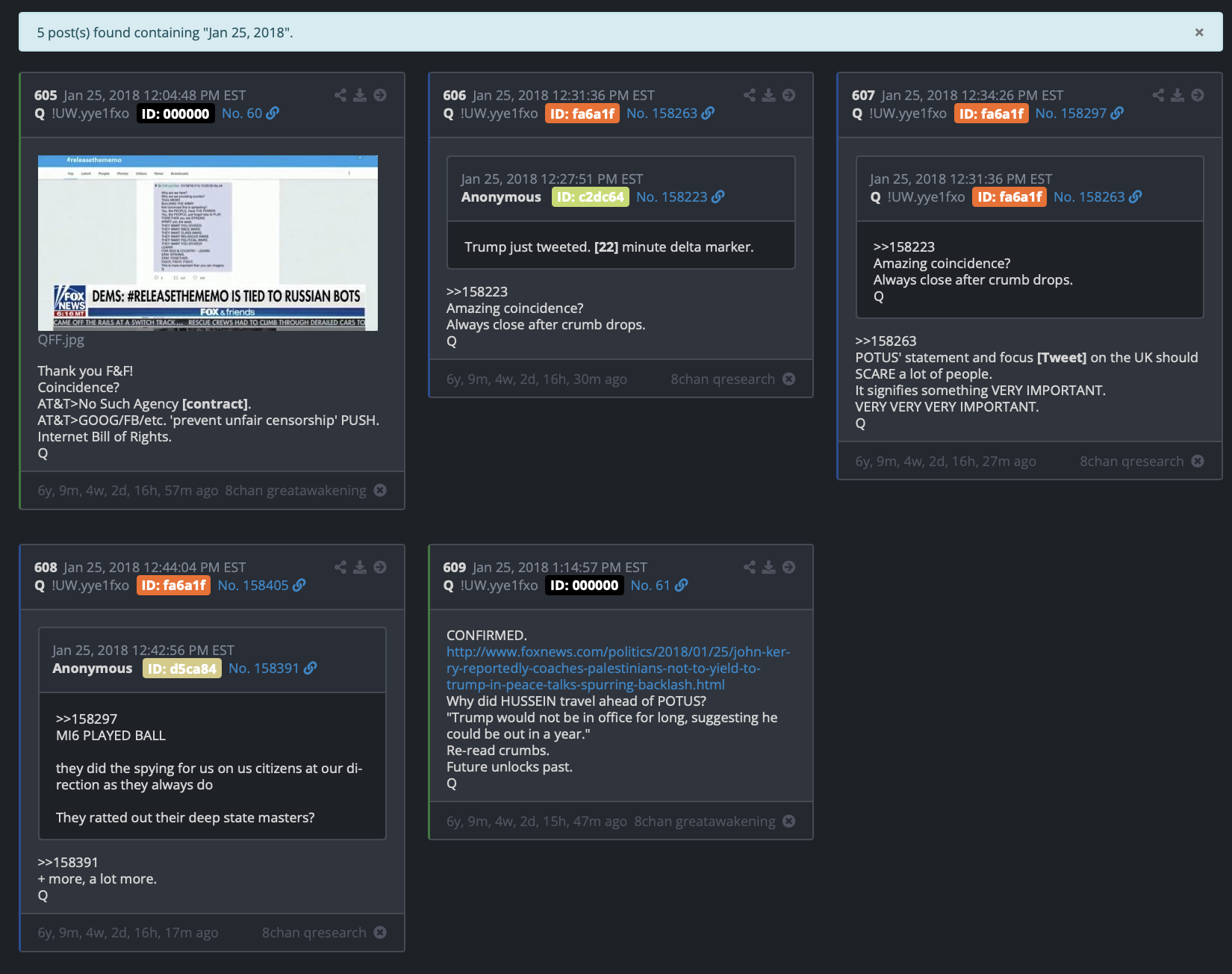Open link No. 60 in post 605

(250, 114)
